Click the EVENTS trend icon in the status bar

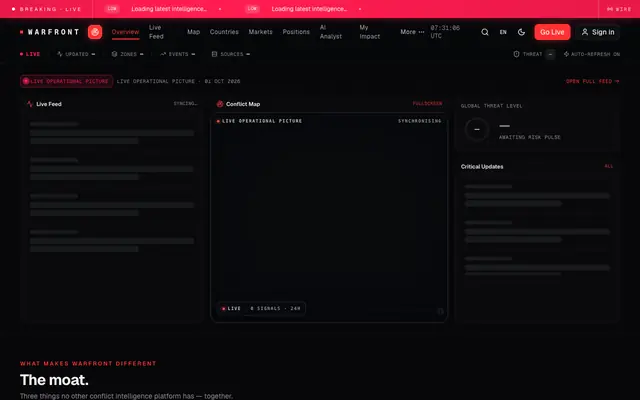pos(163,54)
